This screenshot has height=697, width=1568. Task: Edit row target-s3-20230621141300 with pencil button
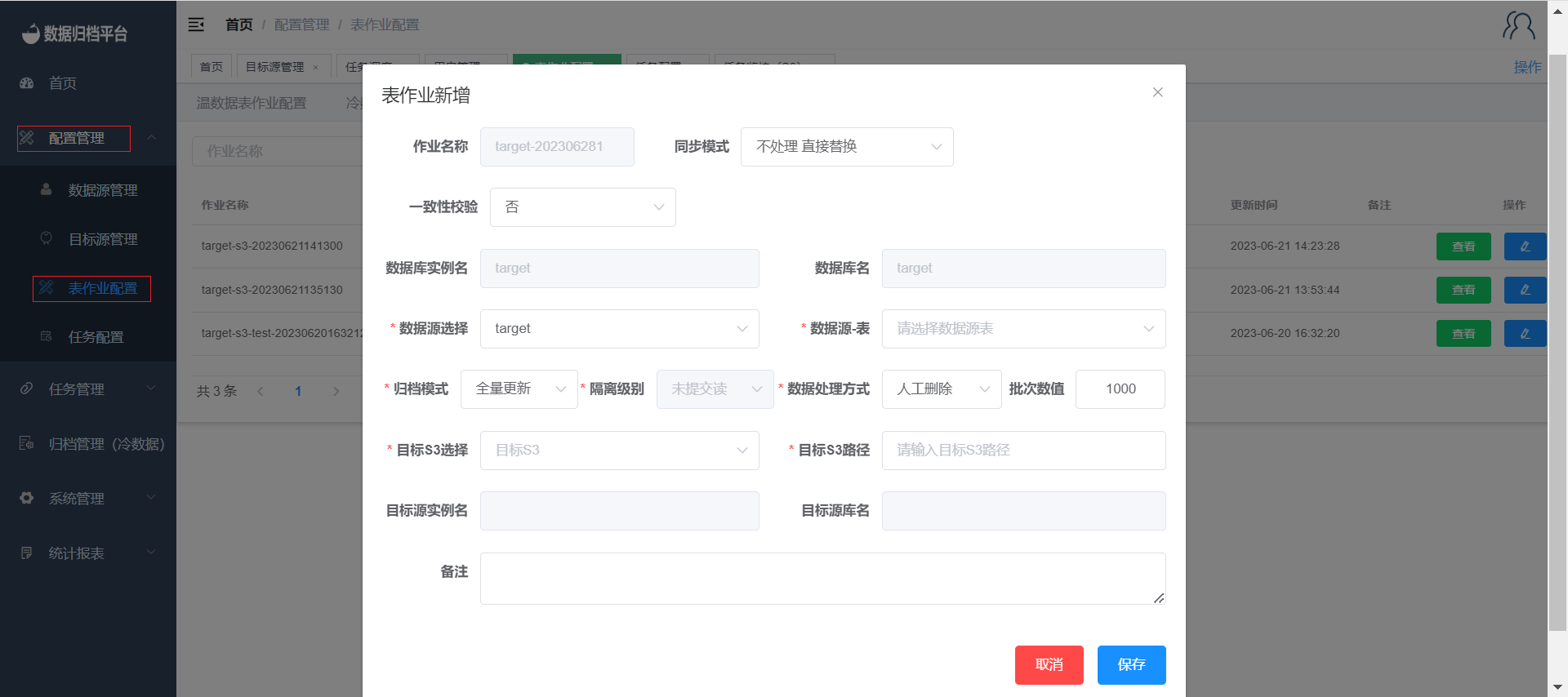tap(1525, 246)
